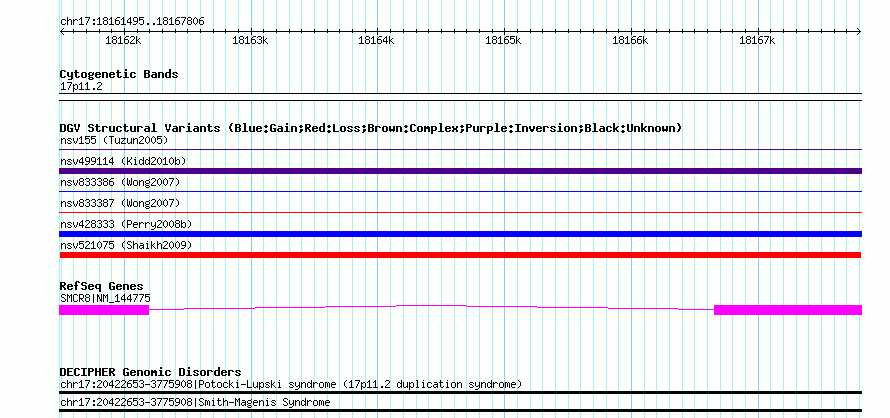Screen dimensions: 890x418
Task: Click the thin red nsv833387 loss line
Action: tap(460, 213)
